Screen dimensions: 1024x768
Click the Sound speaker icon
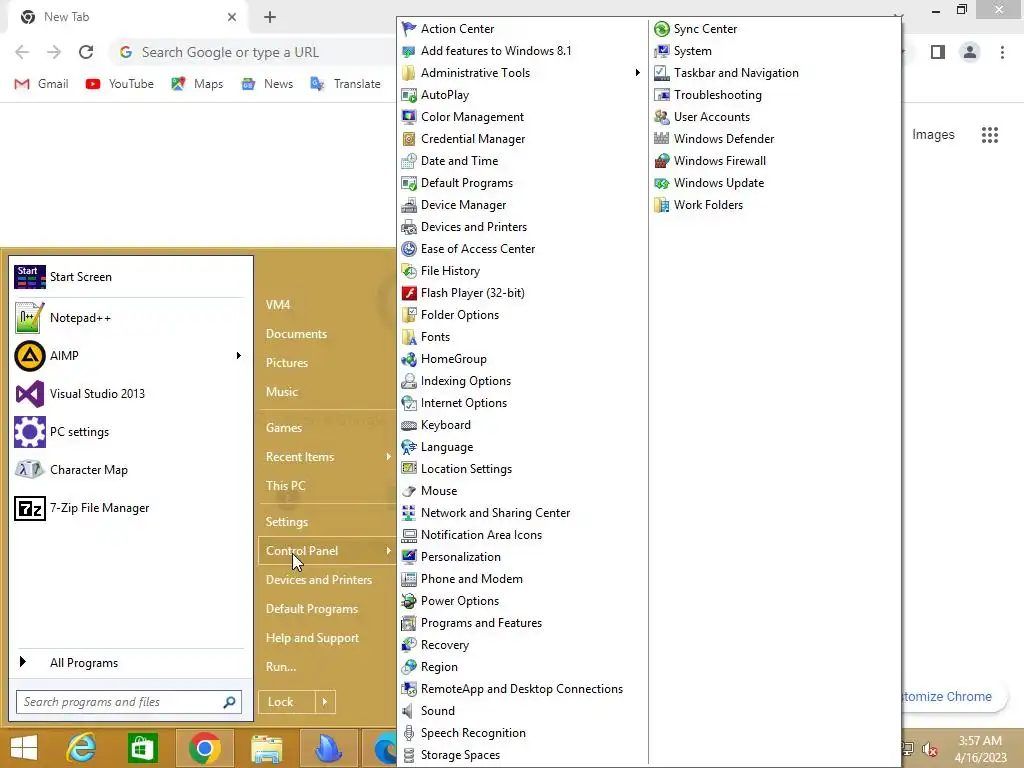pos(409,711)
